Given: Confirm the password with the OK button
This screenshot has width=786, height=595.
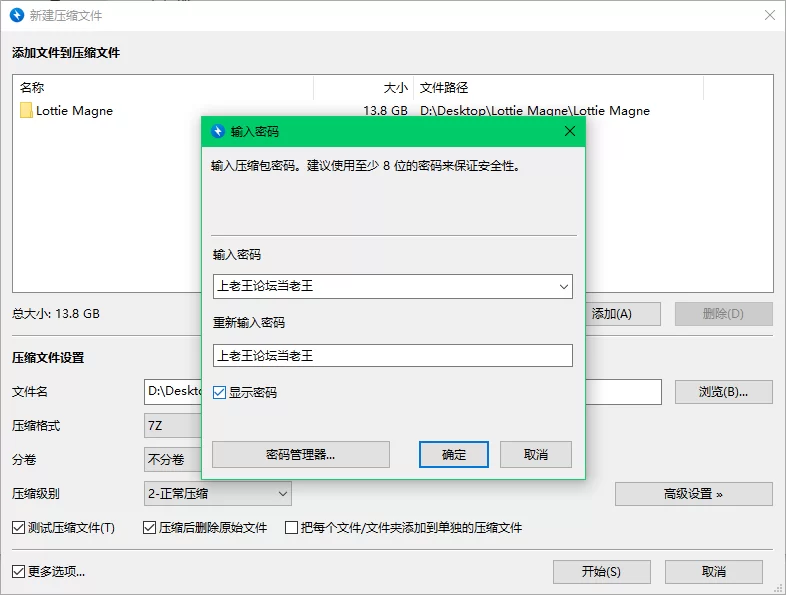Looking at the screenshot, I should [453, 454].
